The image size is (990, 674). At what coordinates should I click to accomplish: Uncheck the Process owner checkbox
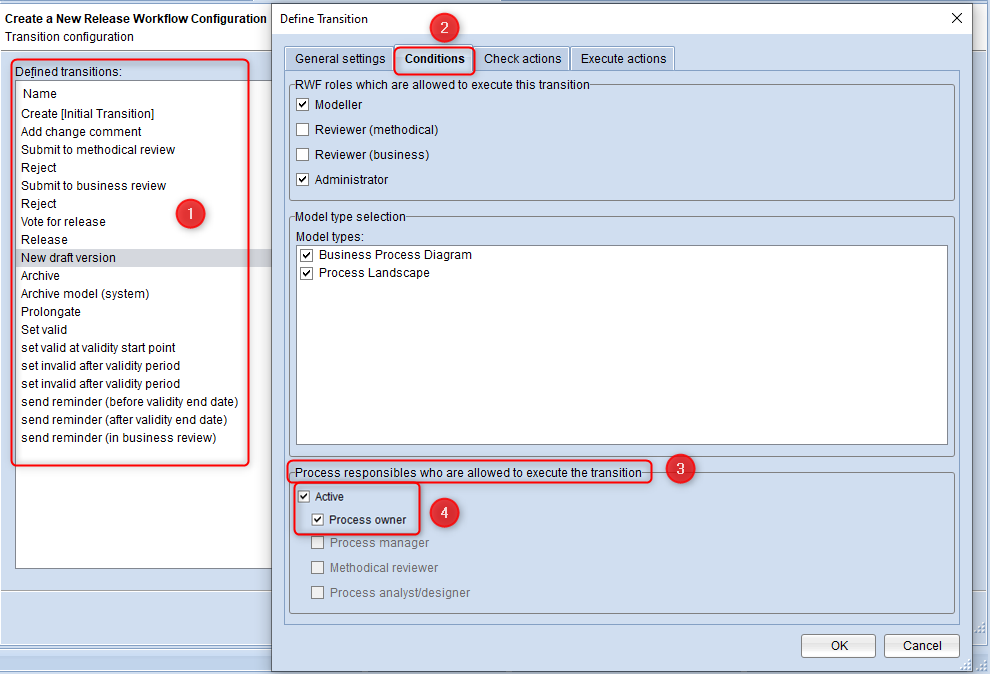[x=318, y=520]
